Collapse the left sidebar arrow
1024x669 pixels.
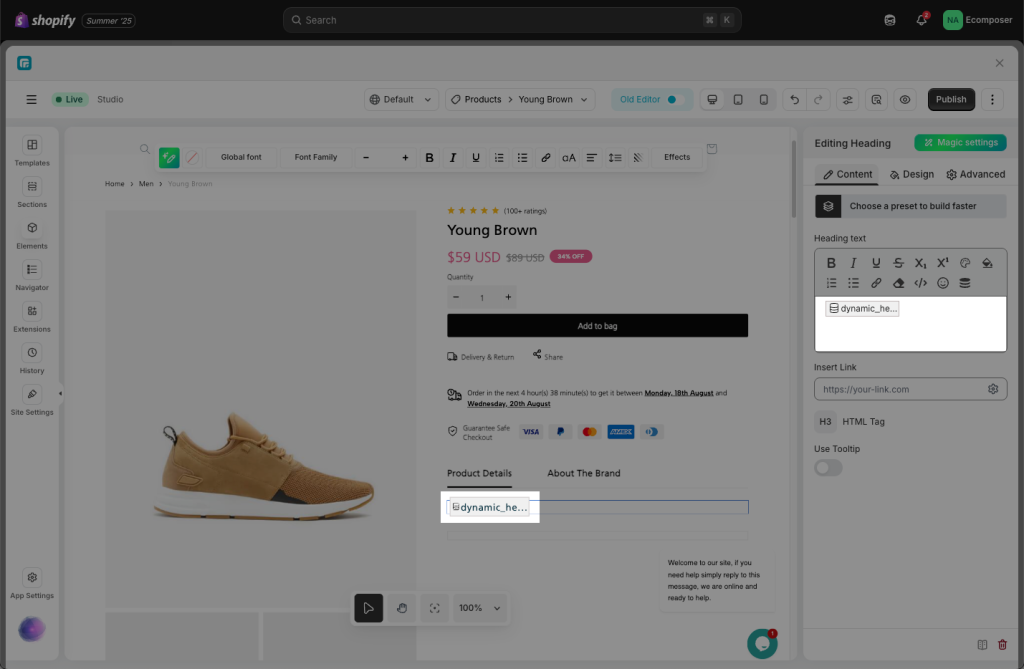coord(60,393)
